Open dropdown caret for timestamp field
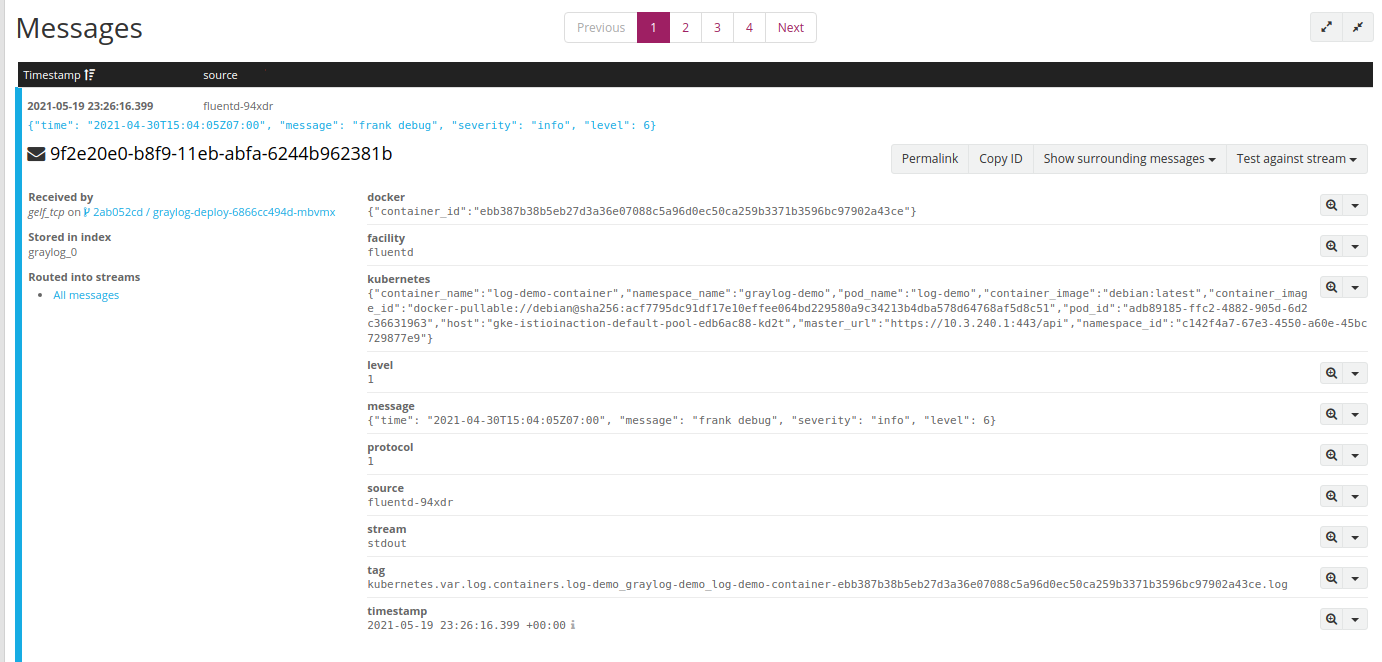1382x662 pixels. 1355,619
